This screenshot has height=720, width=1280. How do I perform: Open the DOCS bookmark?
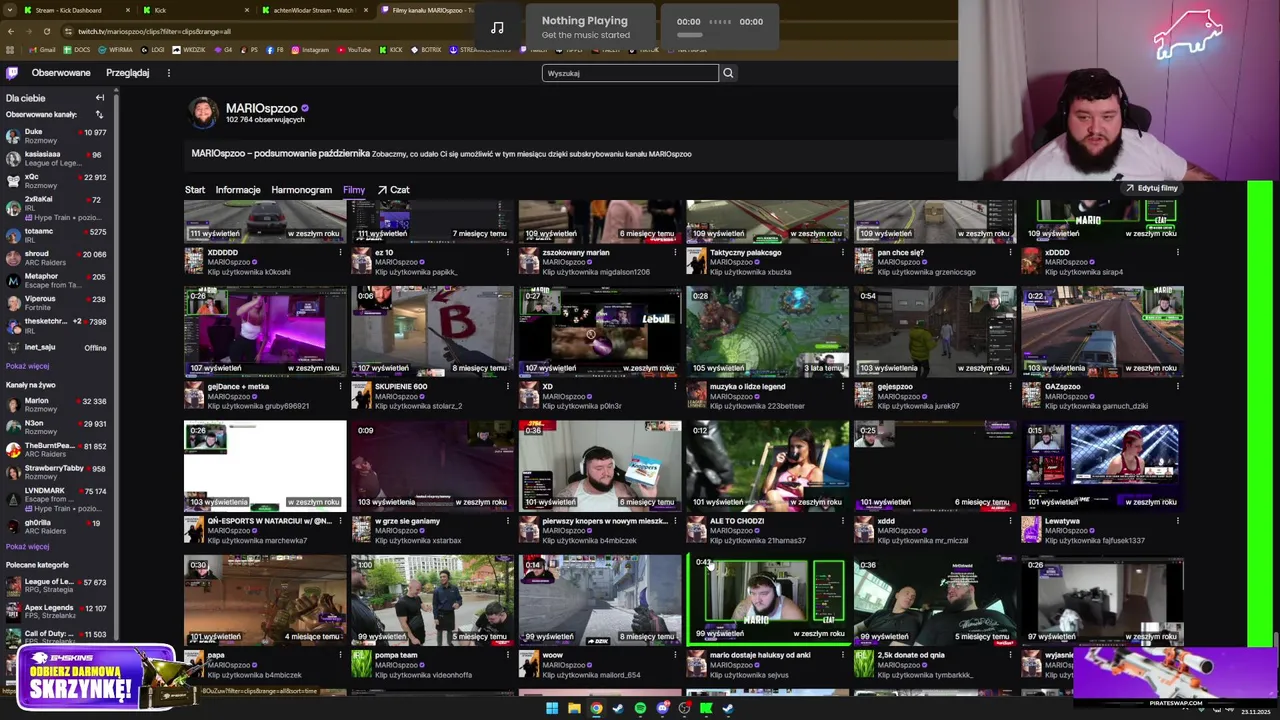point(77,50)
